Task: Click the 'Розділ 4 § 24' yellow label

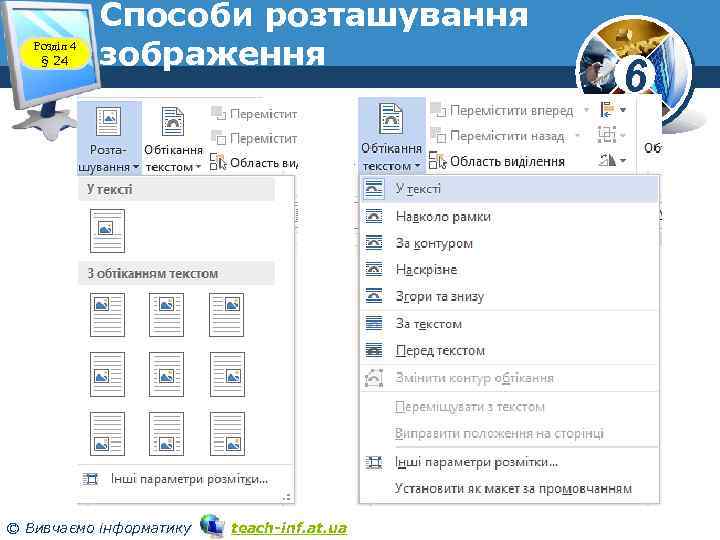Action: [55, 54]
